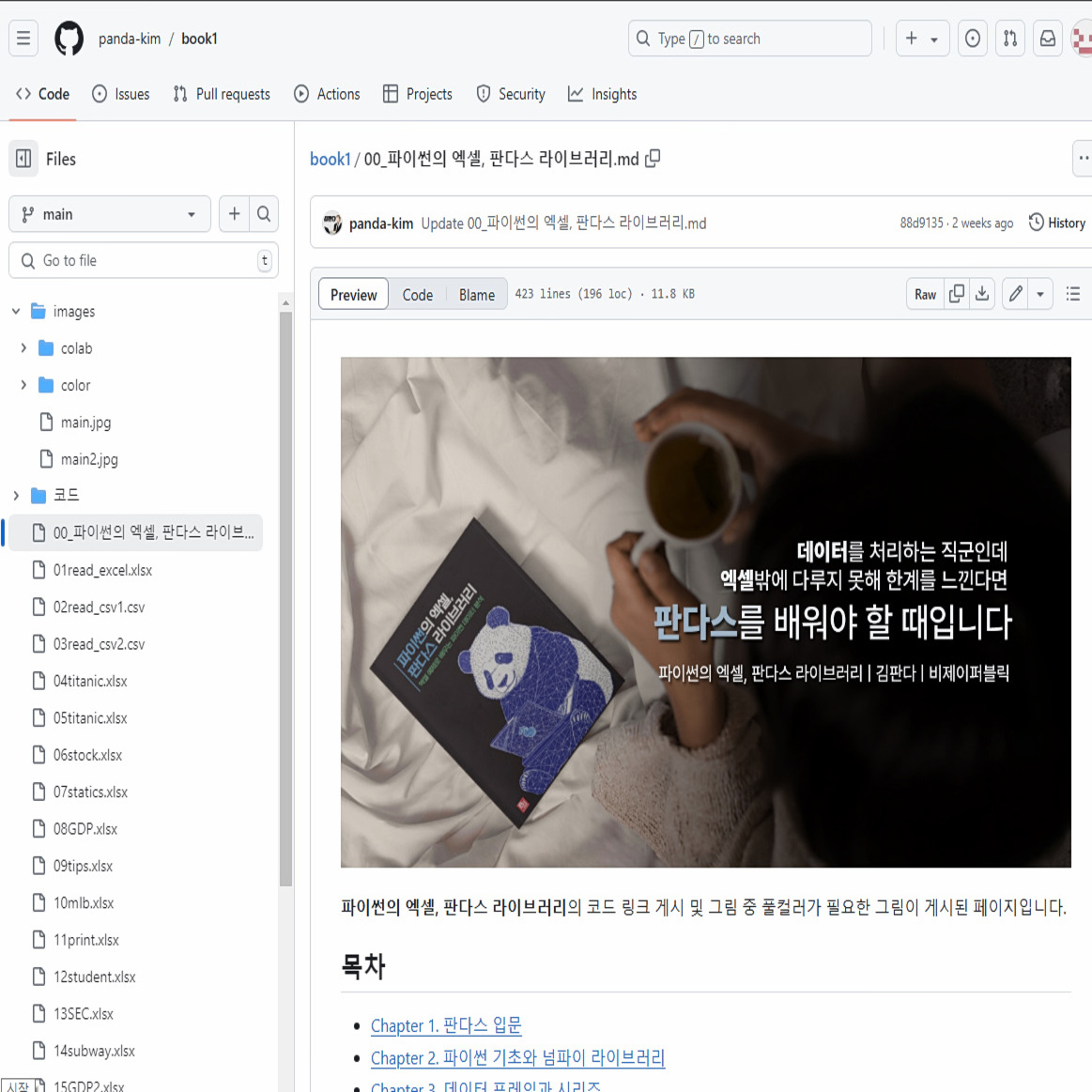Open the Actions tab
The width and height of the screenshot is (1092, 1092).
pos(328,94)
